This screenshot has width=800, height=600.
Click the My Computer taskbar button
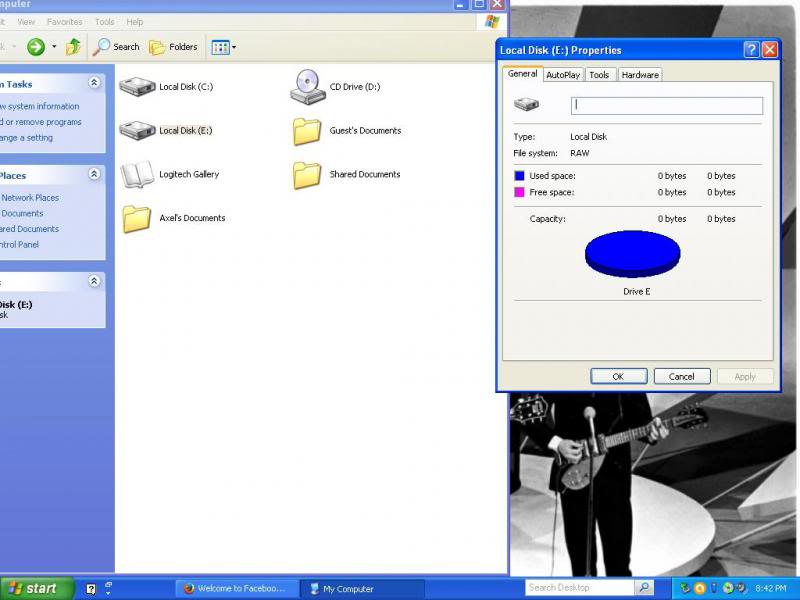[362, 589]
